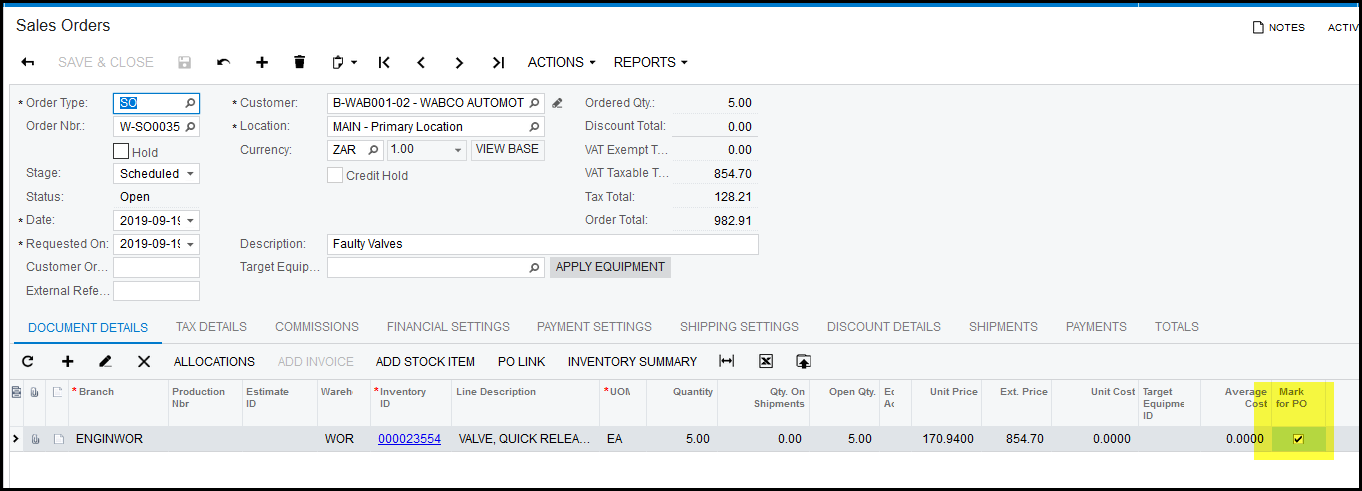Tick the Credit Hold checkbox

(336, 175)
